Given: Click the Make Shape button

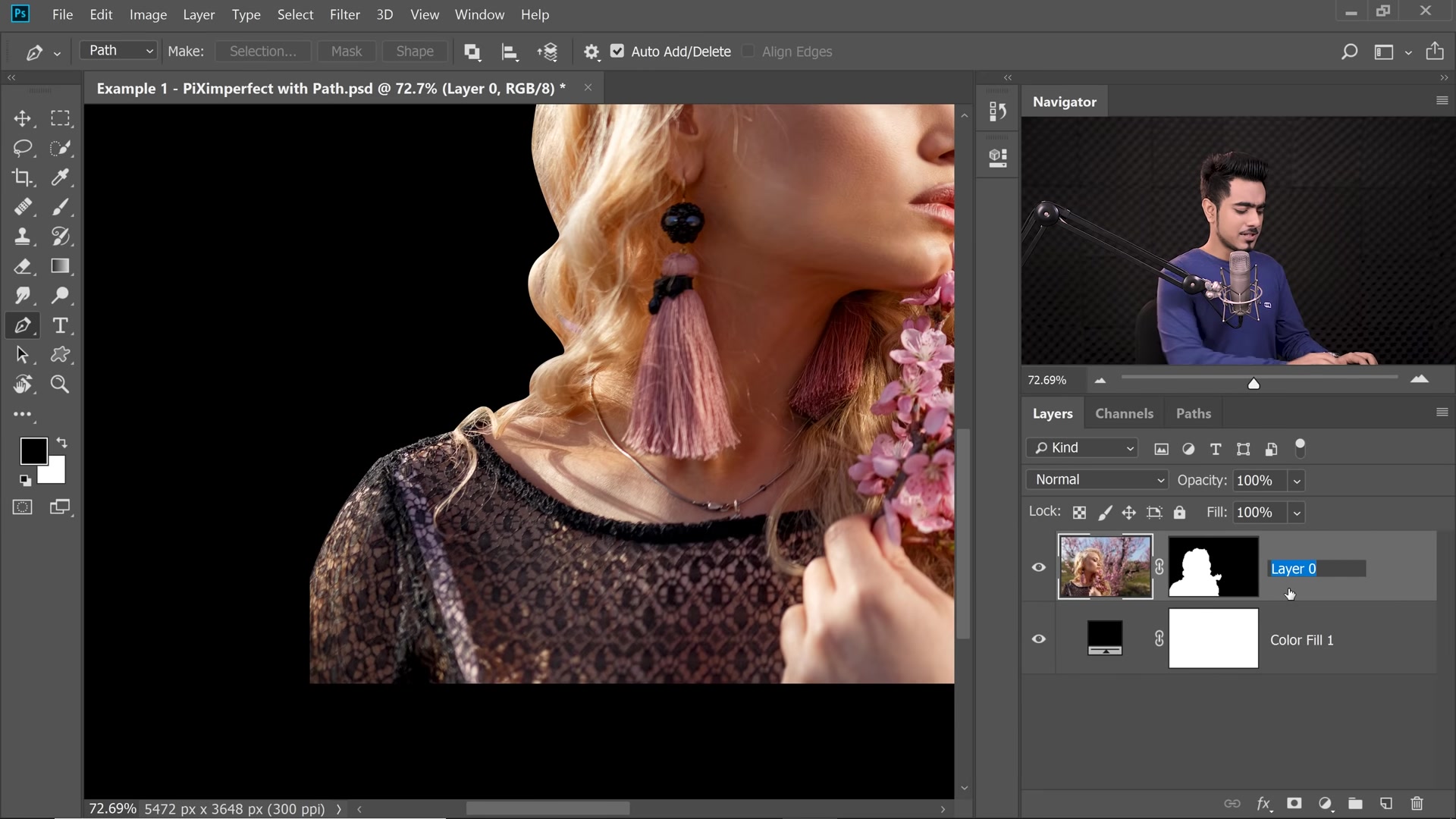Looking at the screenshot, I should click(415, 51).
